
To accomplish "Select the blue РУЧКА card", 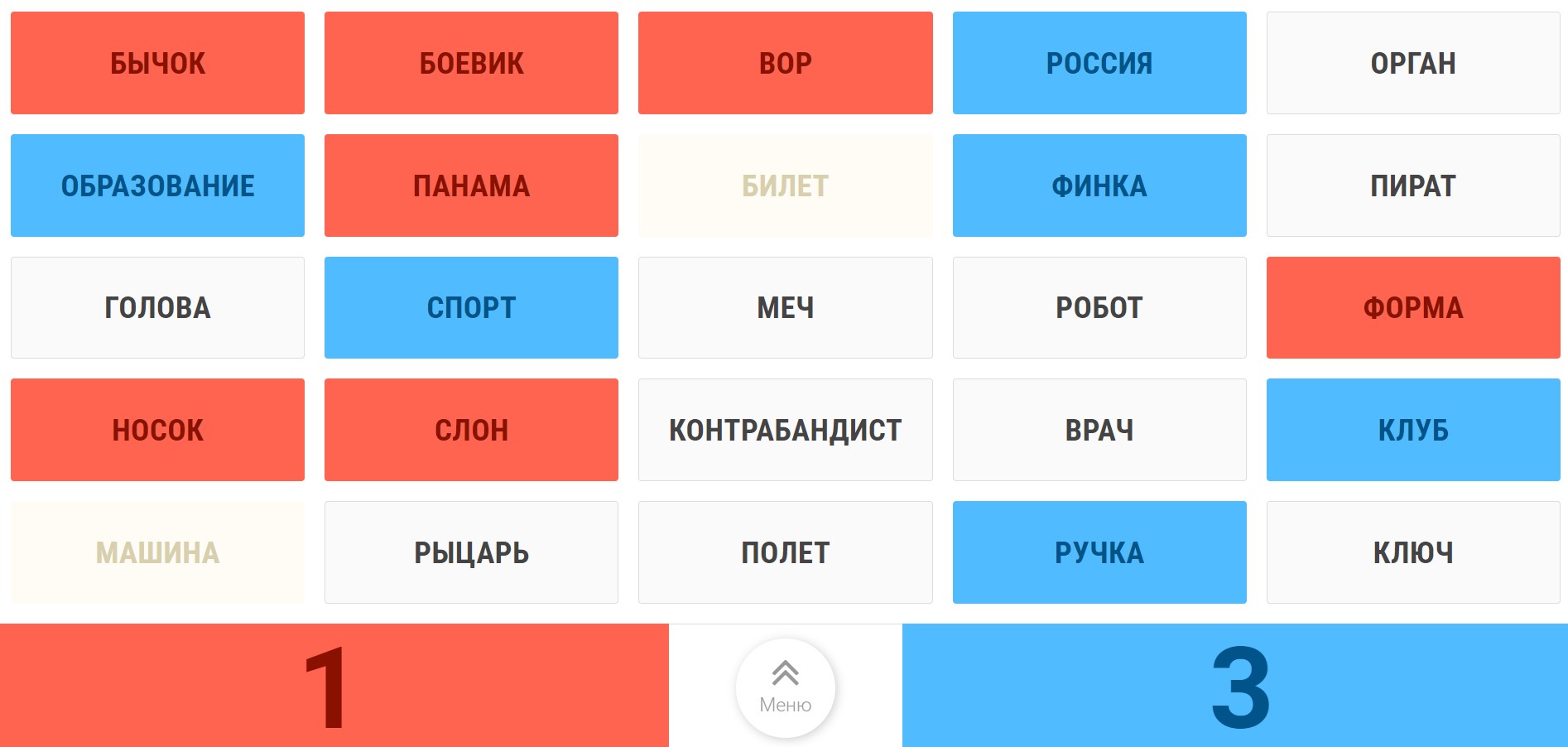I will [x=1099, y=551].
